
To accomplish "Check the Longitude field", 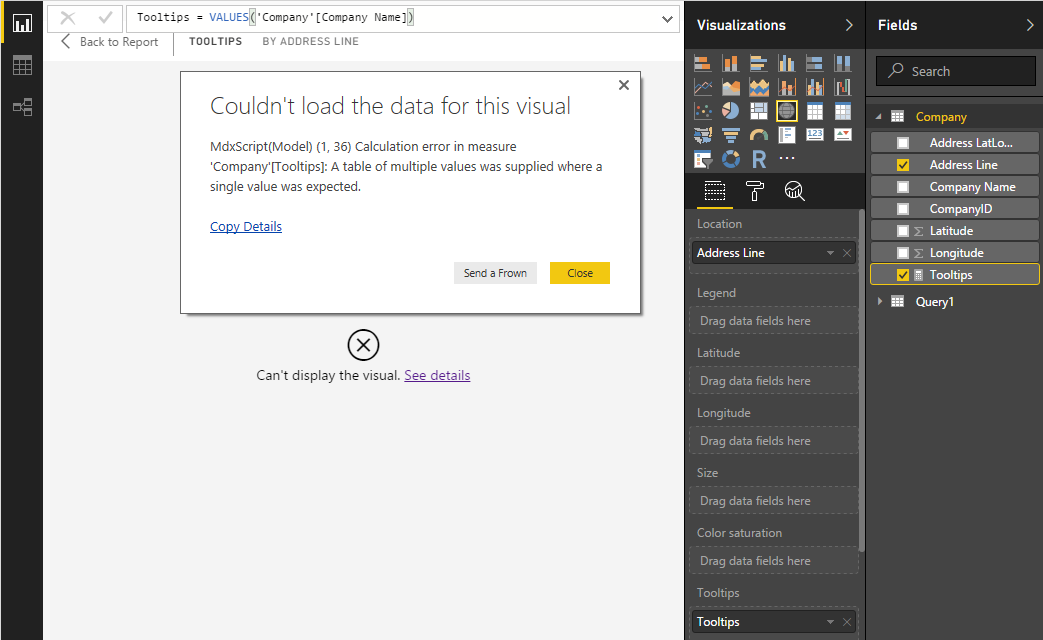I will (x=903, y=253).
